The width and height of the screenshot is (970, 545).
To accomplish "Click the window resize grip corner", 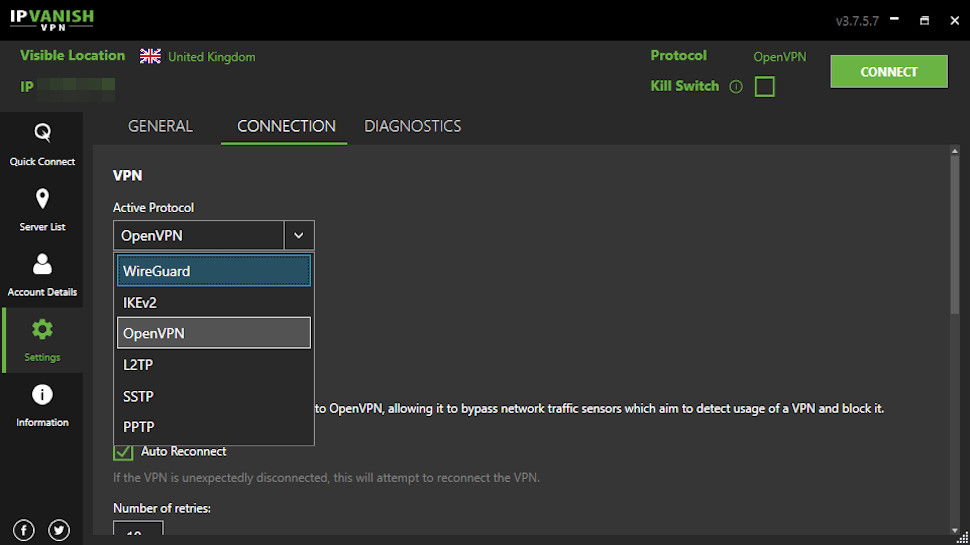I will (x=963, y=538).
